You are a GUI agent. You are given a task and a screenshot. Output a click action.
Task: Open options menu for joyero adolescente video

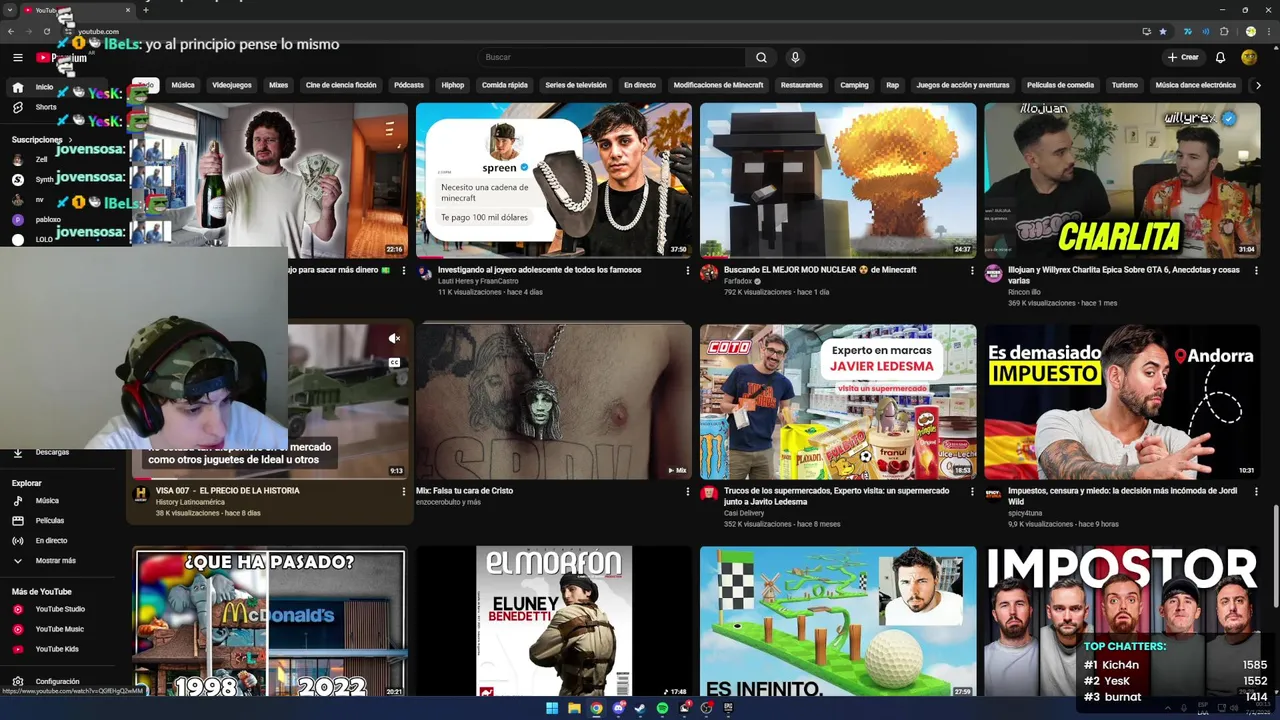pos(688,270)
